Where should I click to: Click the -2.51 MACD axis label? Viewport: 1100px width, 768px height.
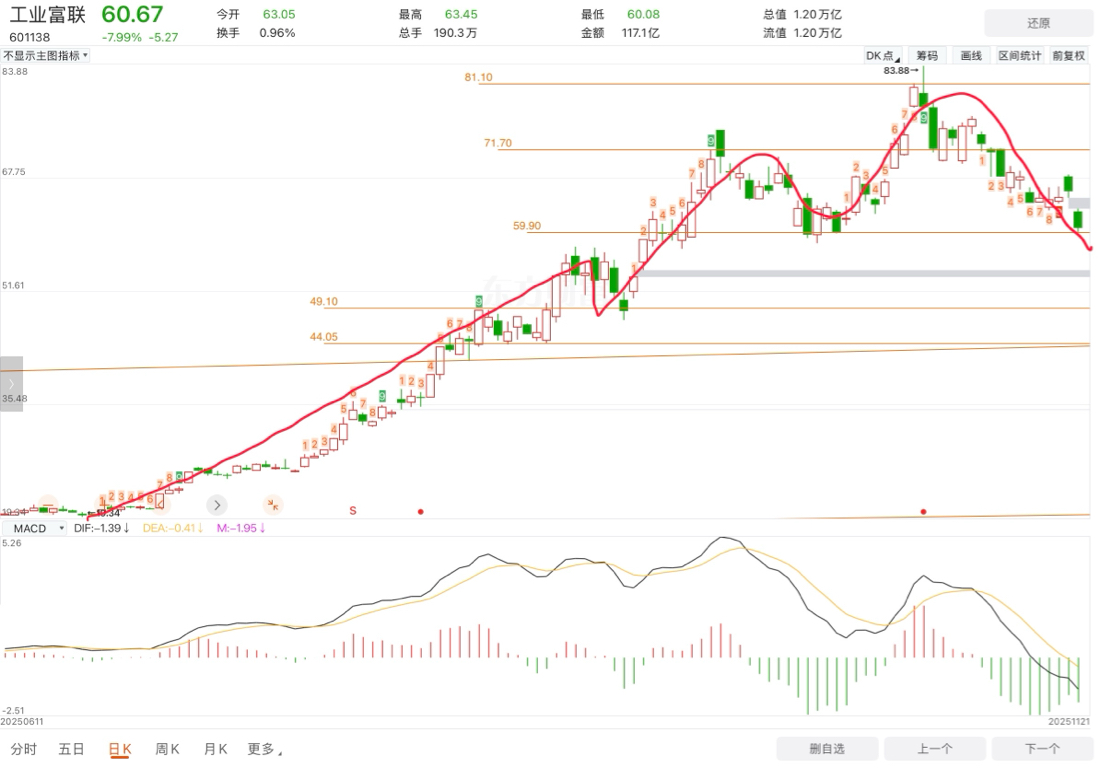(13, 710)
